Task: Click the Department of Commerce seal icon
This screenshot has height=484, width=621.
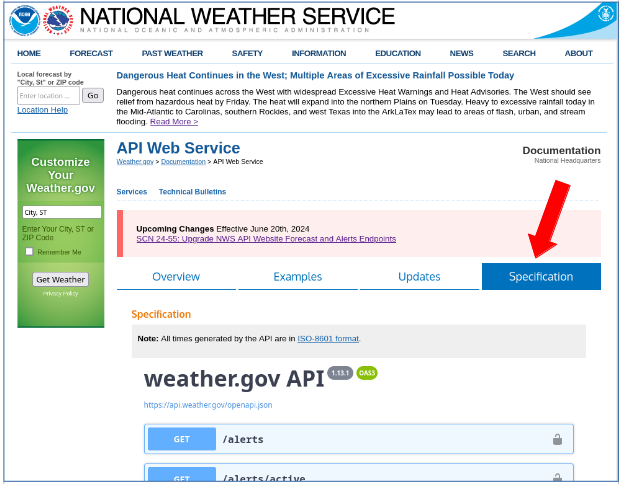Action: point(606,14)
